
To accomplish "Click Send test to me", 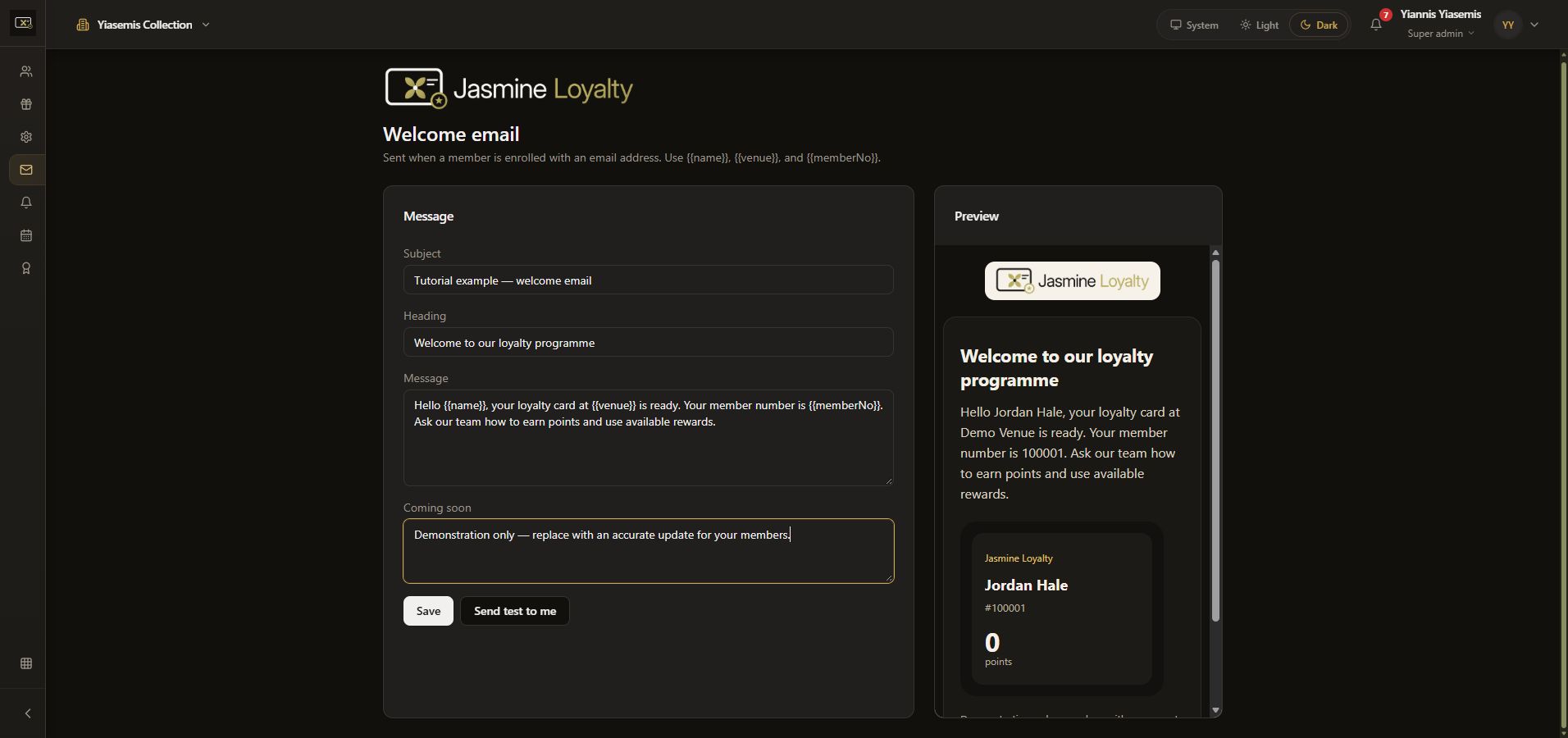I will [x=515, y=611].
